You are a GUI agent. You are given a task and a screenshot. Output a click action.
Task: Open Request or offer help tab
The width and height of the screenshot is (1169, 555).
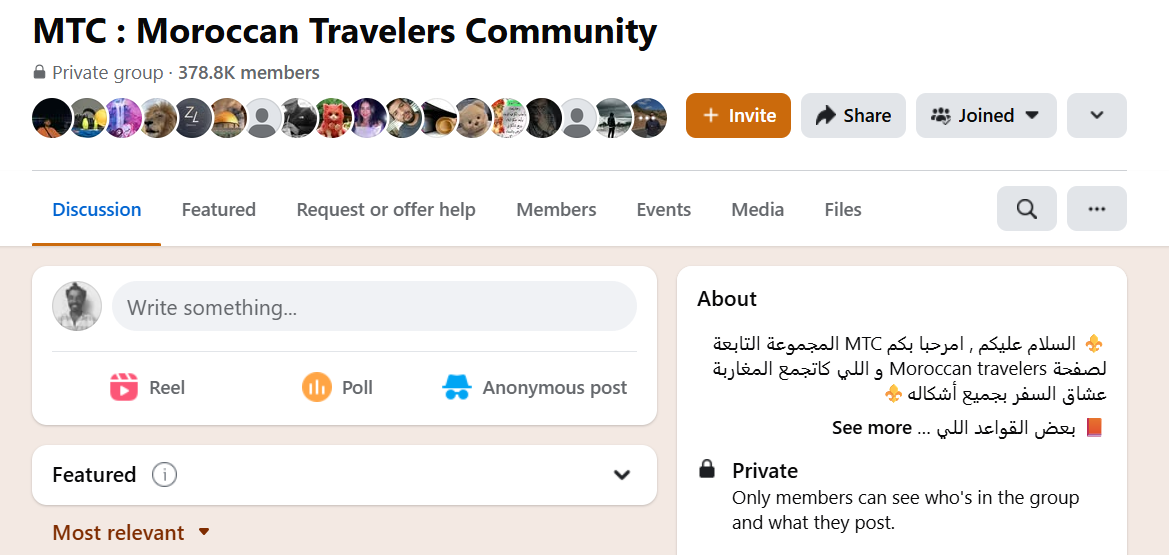pos(386,209)
